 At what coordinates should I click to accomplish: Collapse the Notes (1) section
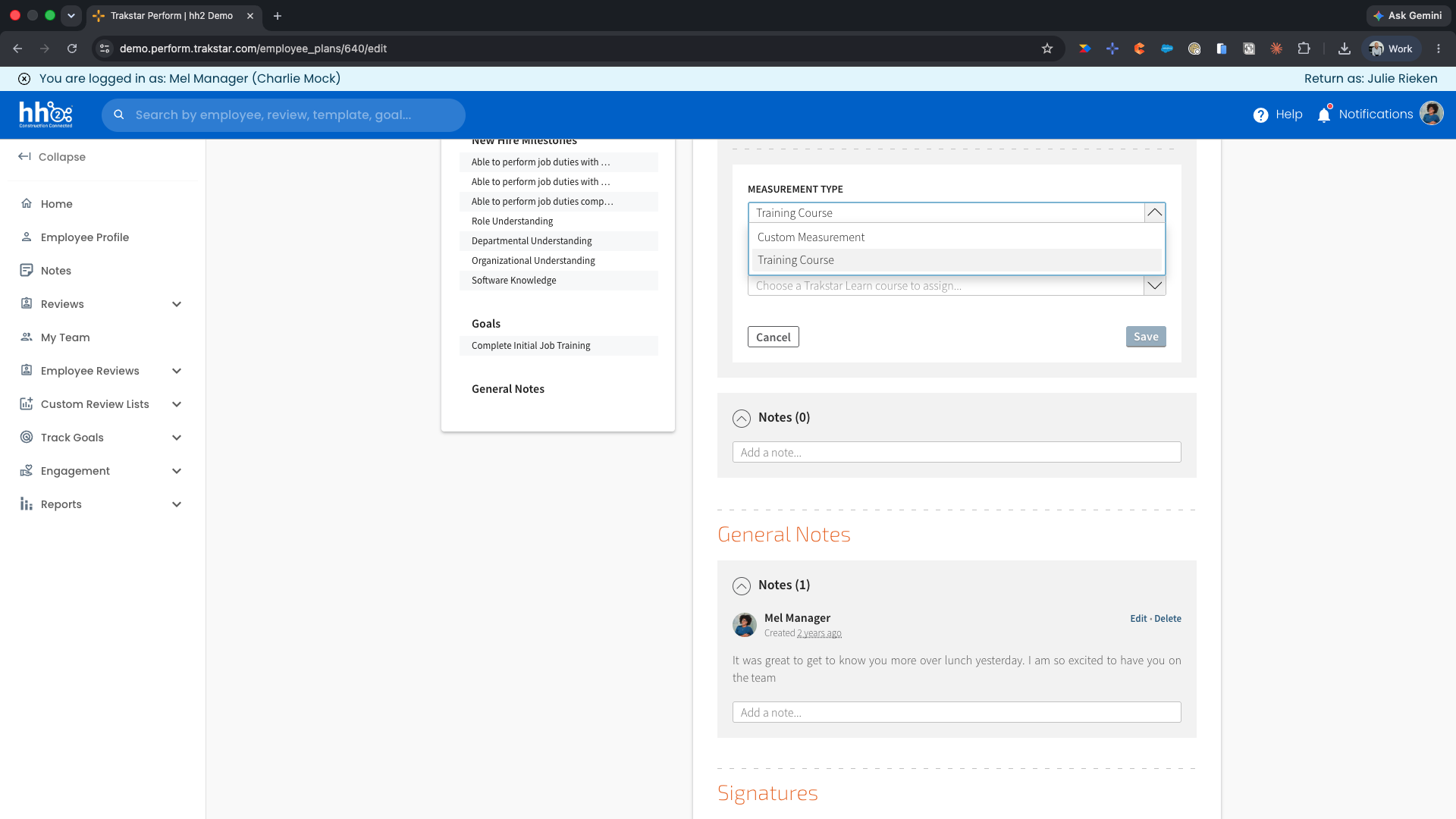[x=742, y=585]
